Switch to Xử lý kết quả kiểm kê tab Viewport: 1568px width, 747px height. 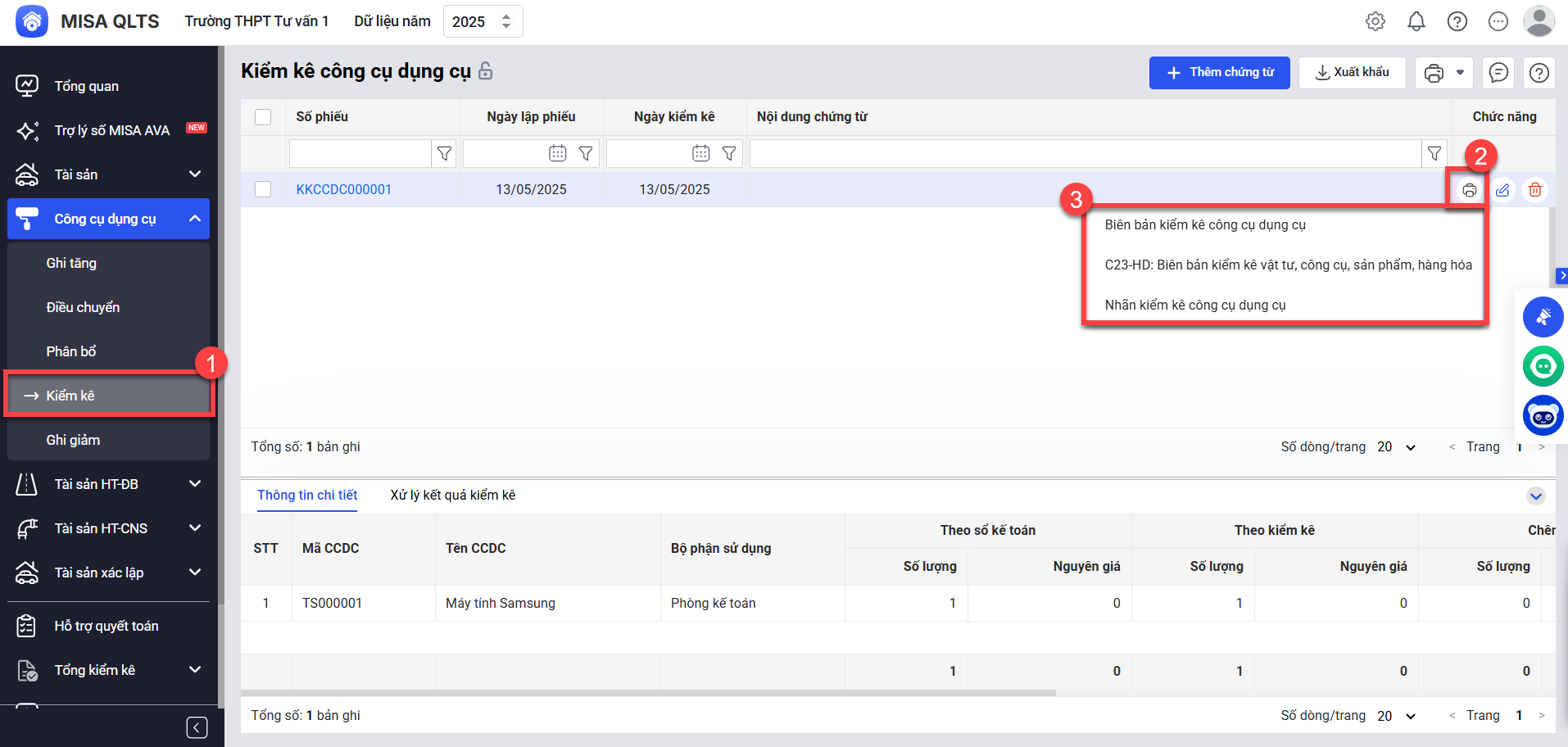[452, 495]
